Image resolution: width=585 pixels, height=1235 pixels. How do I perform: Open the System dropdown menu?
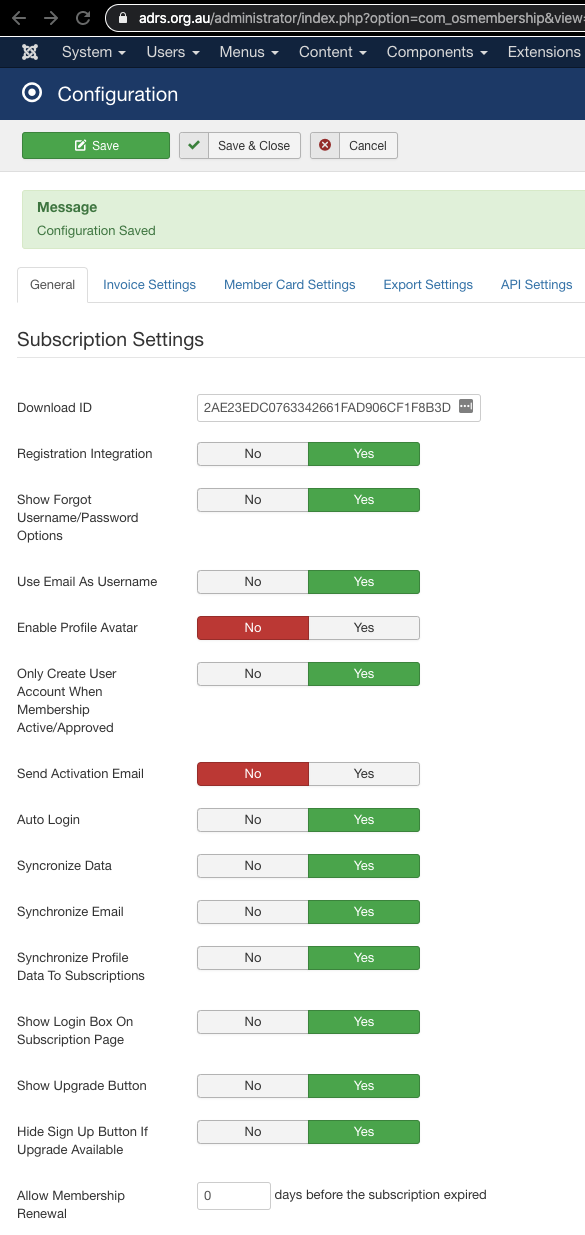94,52
